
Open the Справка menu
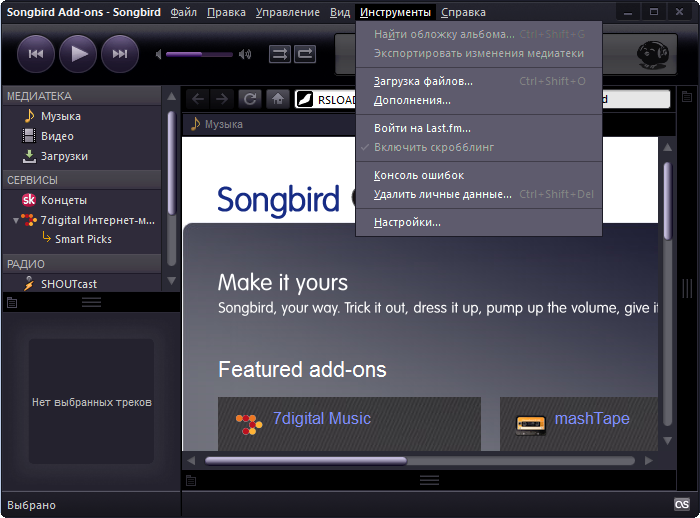click(463, 13)
